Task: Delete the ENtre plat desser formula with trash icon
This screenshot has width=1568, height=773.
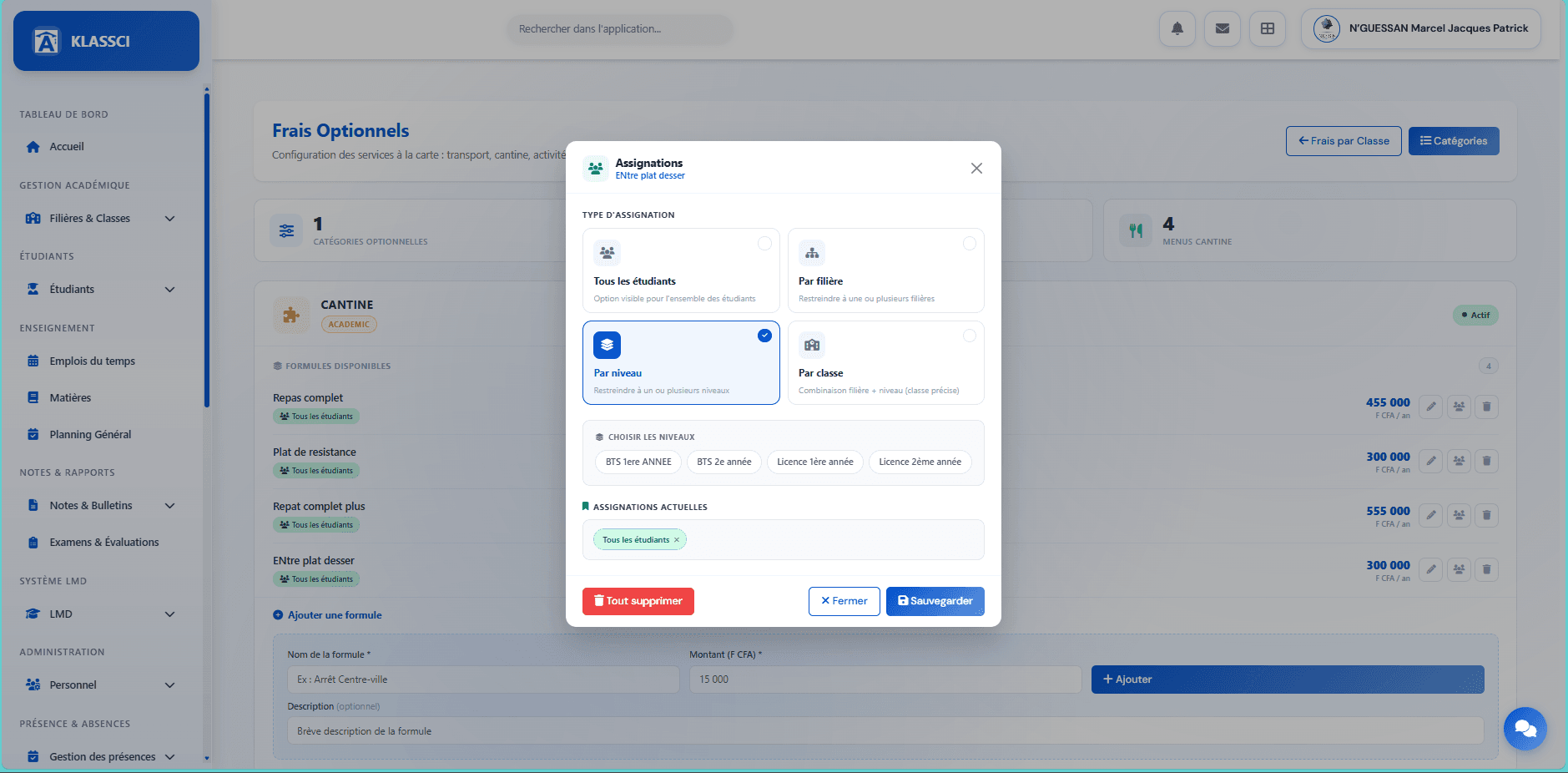Action: click(x=1486, y=569)
